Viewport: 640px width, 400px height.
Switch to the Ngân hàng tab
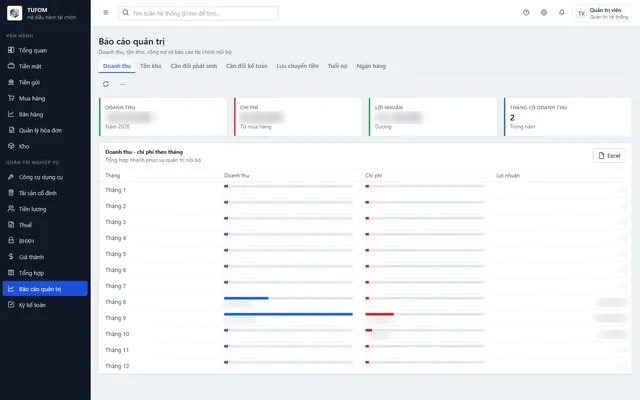pyautogui.click(x=371, y=66)
